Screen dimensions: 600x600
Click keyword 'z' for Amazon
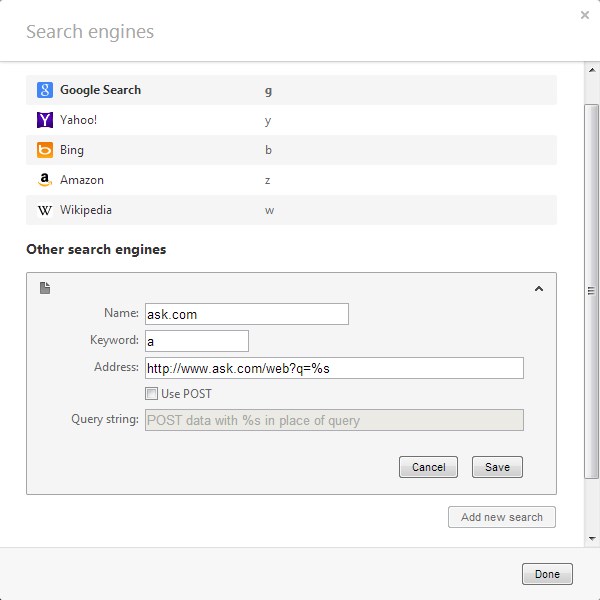(267, 180)
